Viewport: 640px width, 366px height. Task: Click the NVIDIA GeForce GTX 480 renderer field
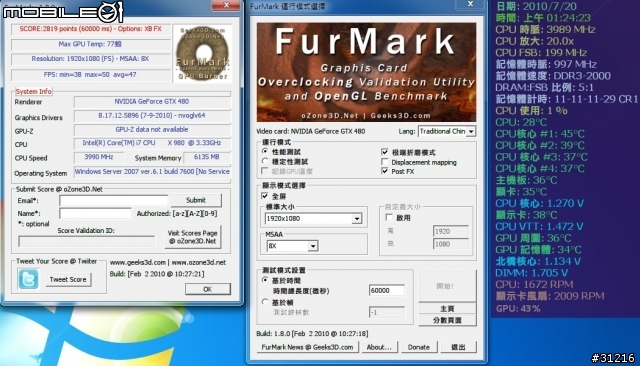[x=152, y=102]
